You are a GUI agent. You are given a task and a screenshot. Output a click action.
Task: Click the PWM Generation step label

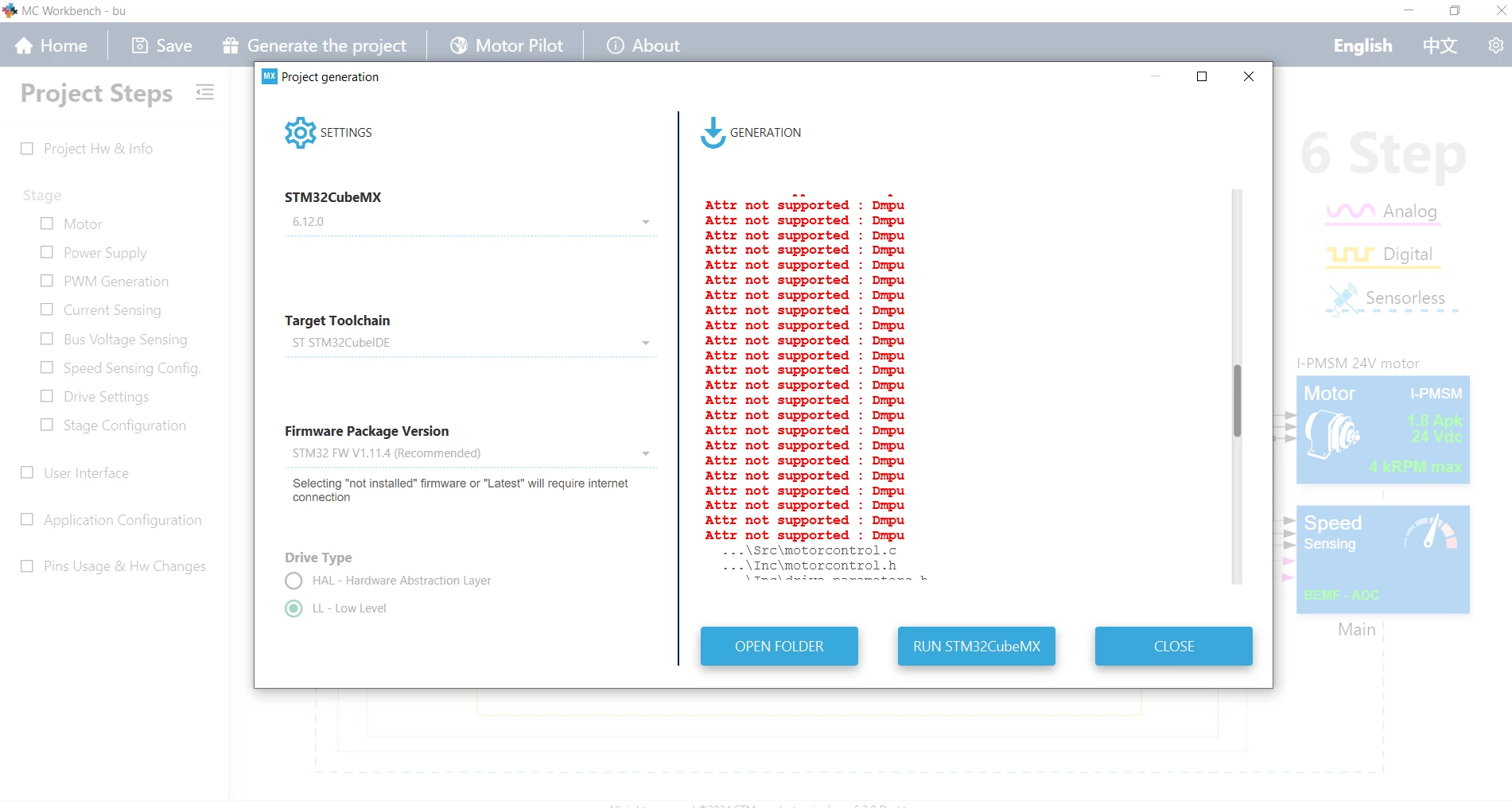(x=116, y=282)
